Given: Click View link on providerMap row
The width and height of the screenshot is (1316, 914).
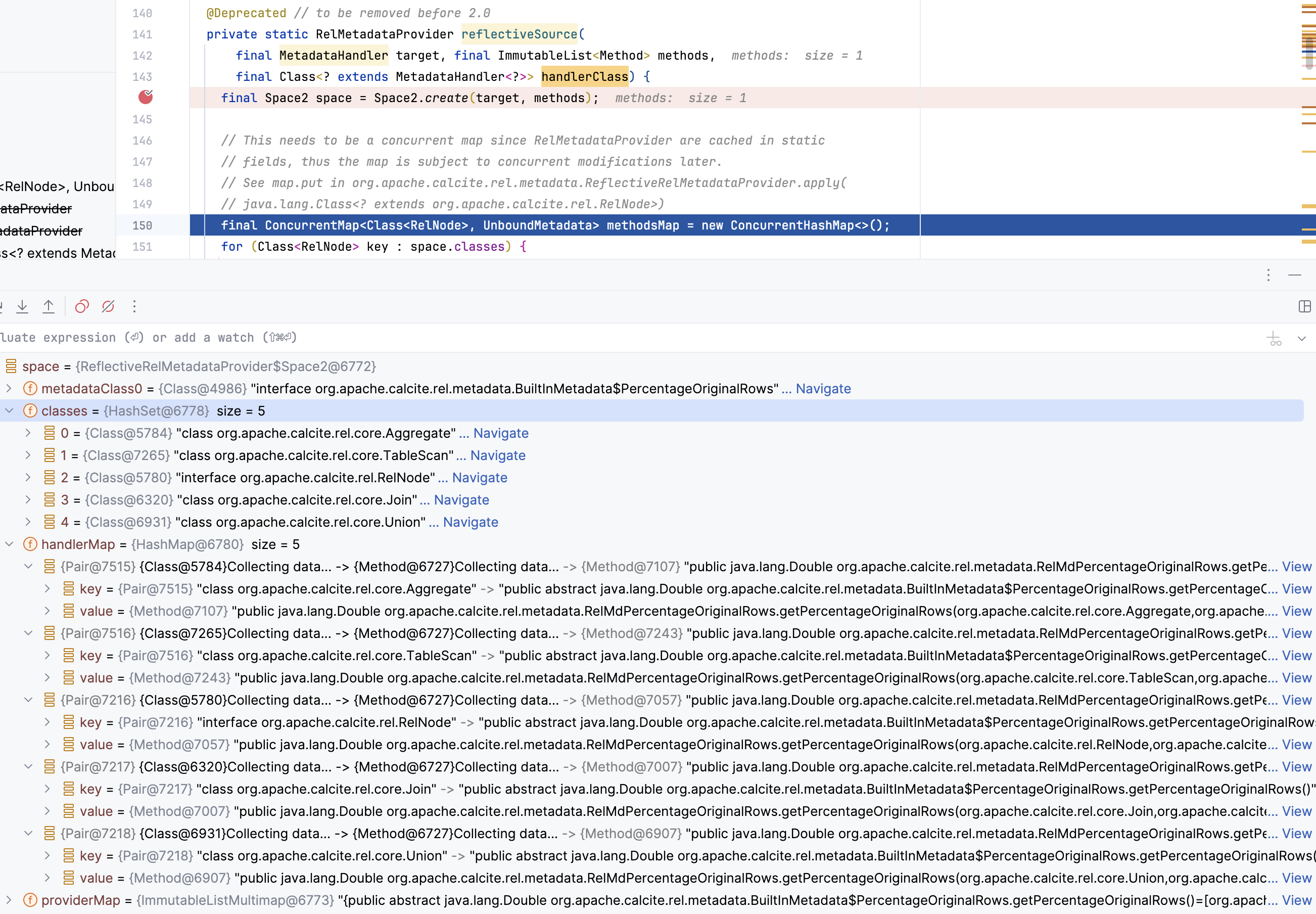Looking at the screenshot, I should point(1296,900).
